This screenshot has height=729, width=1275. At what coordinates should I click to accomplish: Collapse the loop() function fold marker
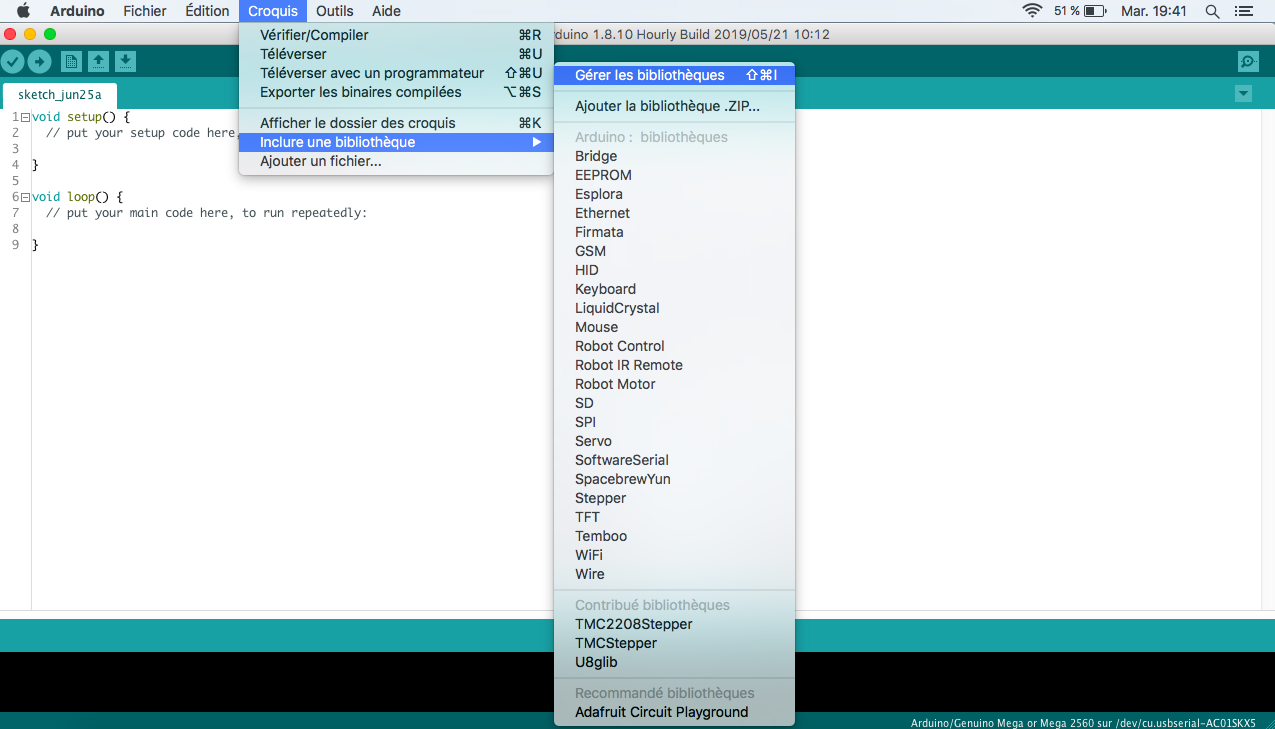click(x=25, y=197)
